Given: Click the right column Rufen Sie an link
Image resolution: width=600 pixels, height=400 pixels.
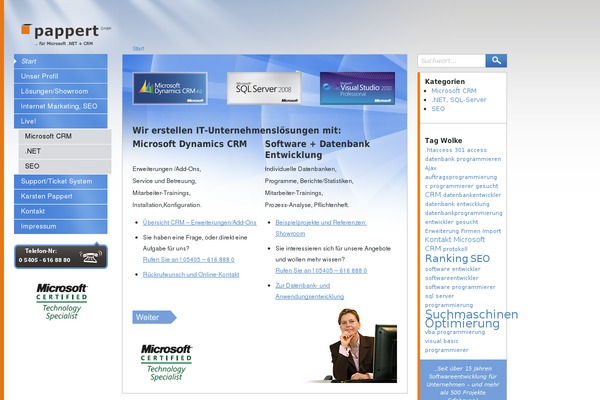Looking at the screenshot, I should pyautogui.click(x=321, y=271).
